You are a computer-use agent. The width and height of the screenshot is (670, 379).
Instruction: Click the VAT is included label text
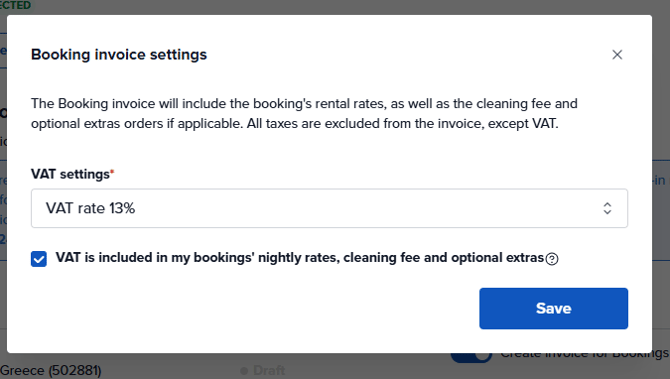300,258
